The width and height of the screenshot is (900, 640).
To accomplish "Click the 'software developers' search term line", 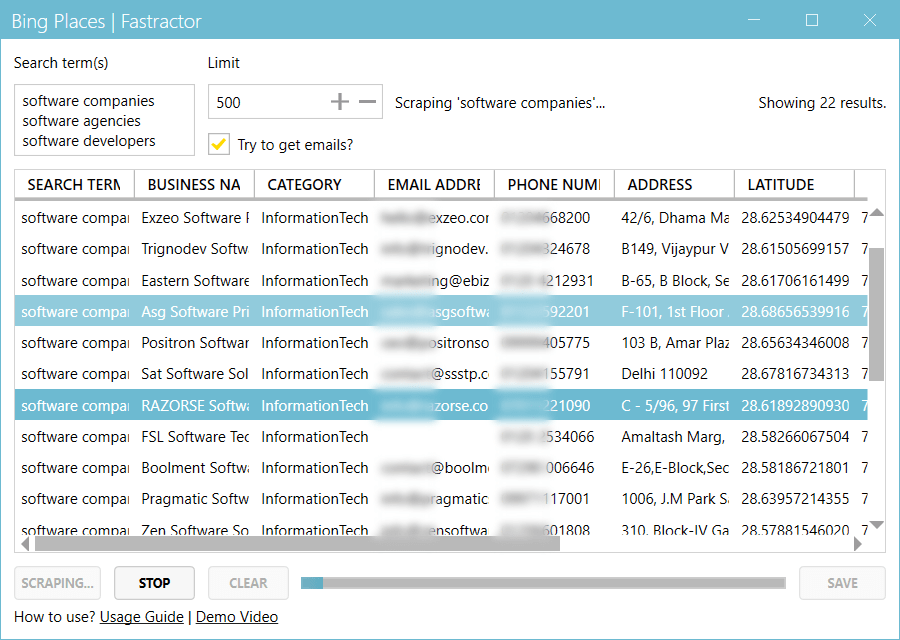I will (x=89, y=141).
